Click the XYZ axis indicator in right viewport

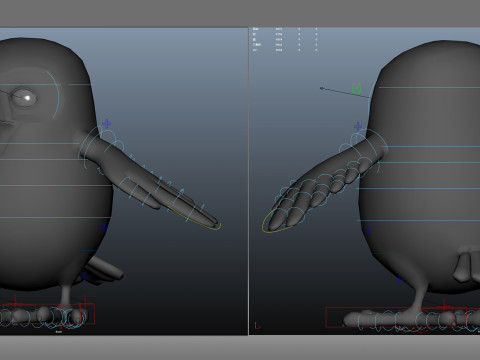[x=257, y=326]
